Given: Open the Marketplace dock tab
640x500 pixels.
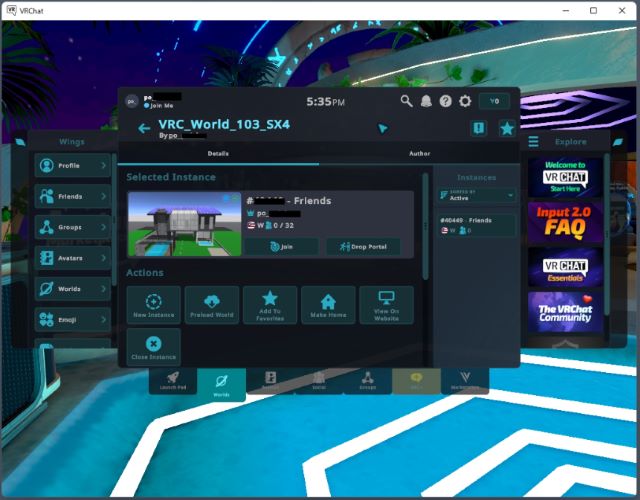Looking at the screenshot, I should (465, 381).
